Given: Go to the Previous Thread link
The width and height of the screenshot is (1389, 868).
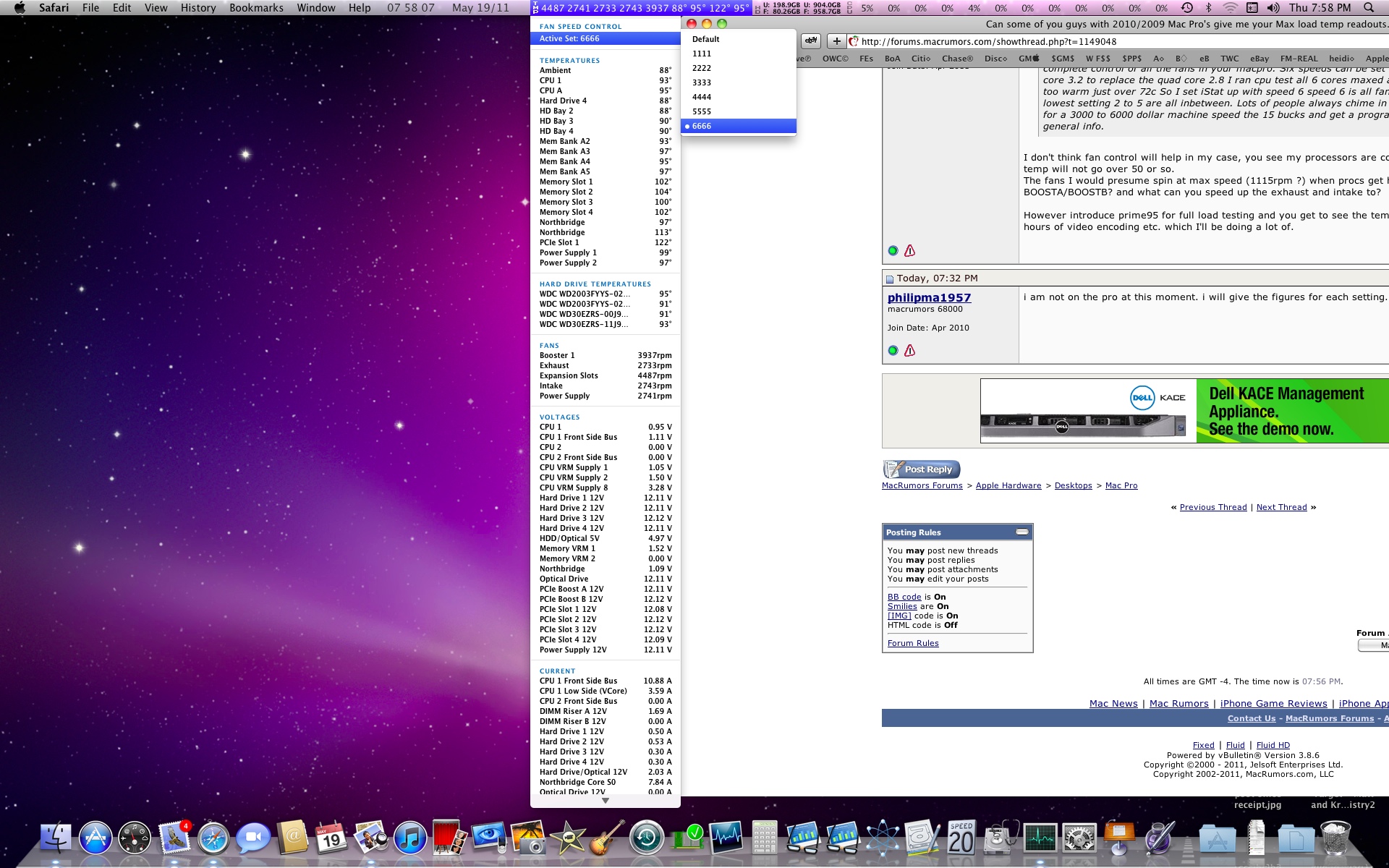Looking at the screenshot, I should [1213, 507].
